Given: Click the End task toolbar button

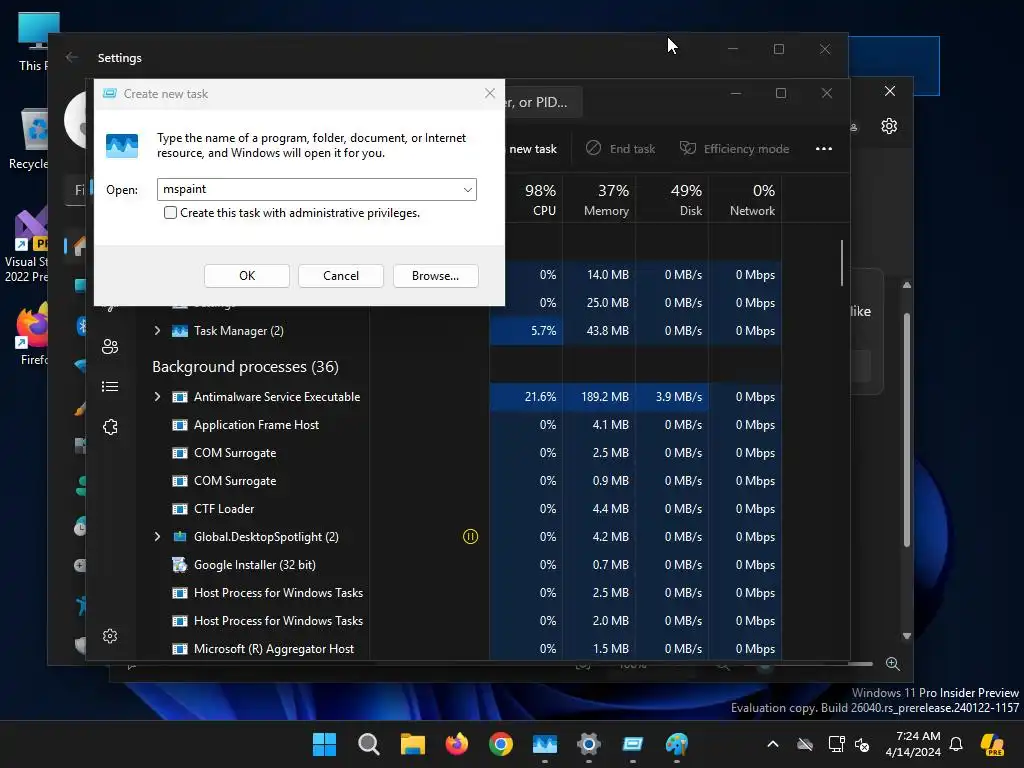Looking at the screenshot, I should click(620, 148).
